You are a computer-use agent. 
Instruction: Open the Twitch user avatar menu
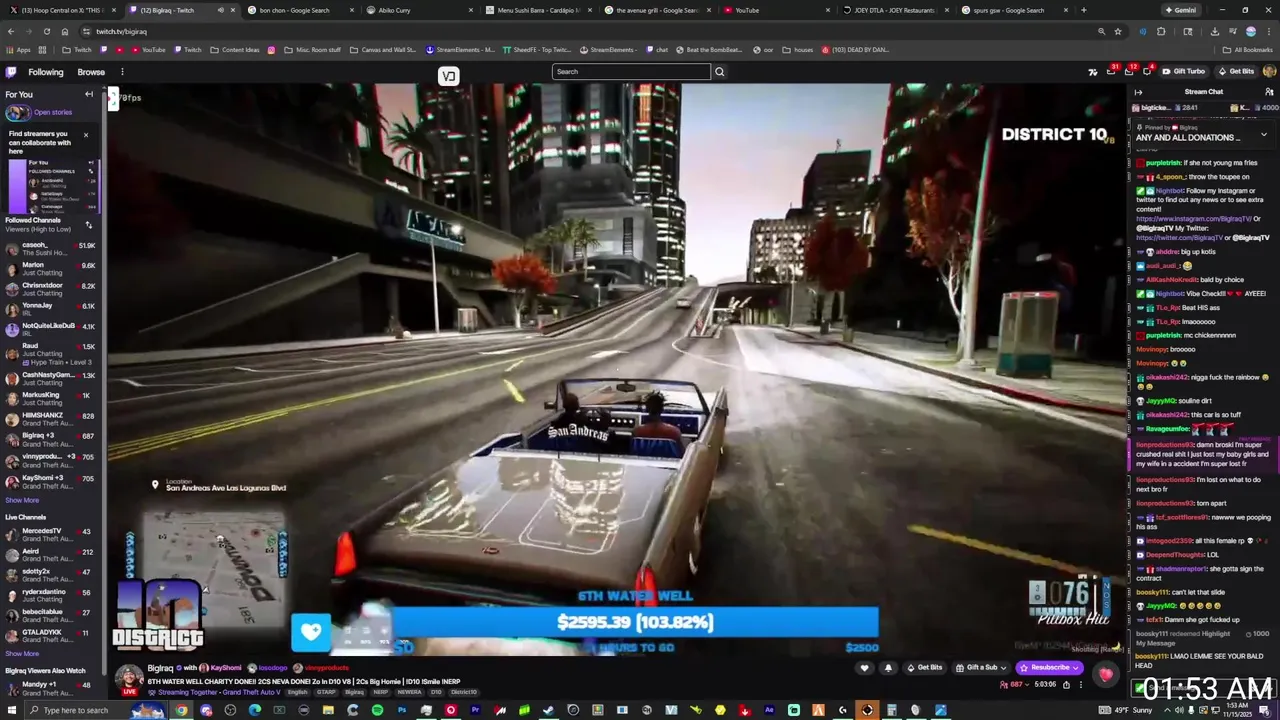click(x=1269, y=72)
